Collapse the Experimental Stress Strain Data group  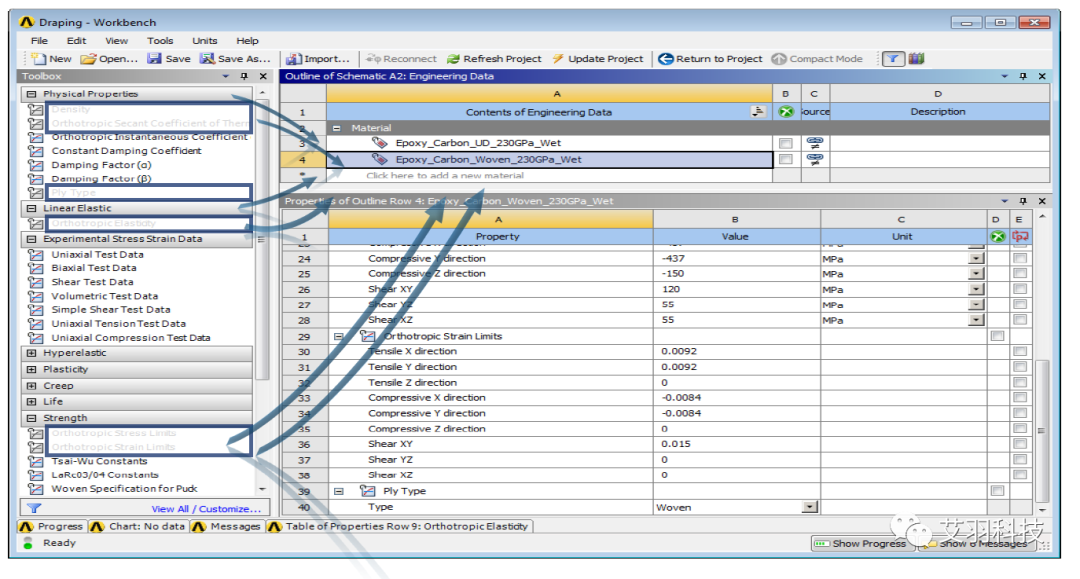click(x=31, y=239)
